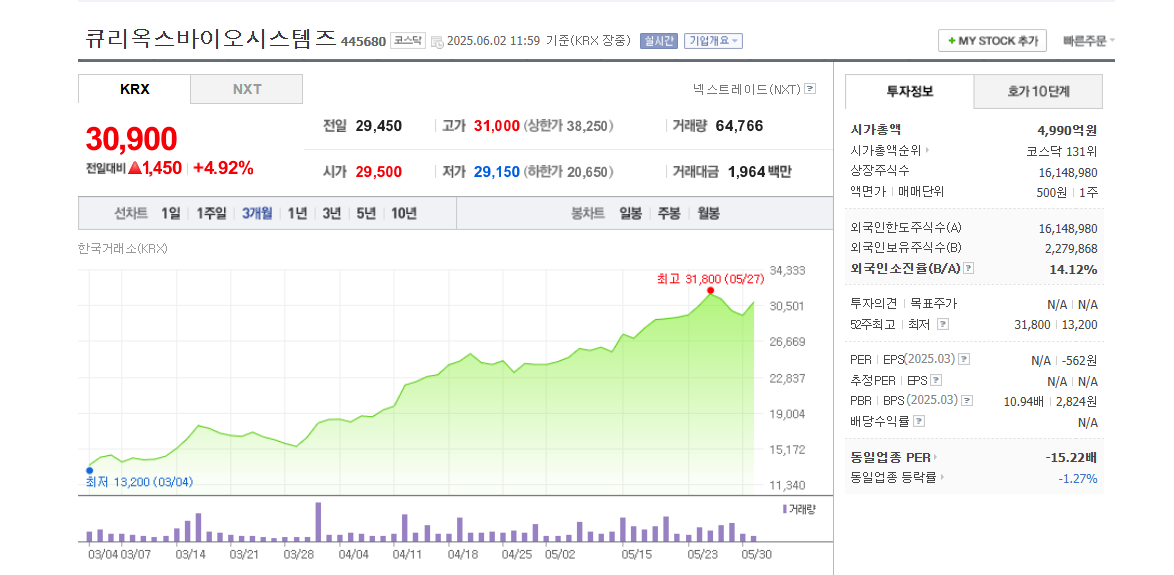Select the 3개월 line chart period

[257, 213]
